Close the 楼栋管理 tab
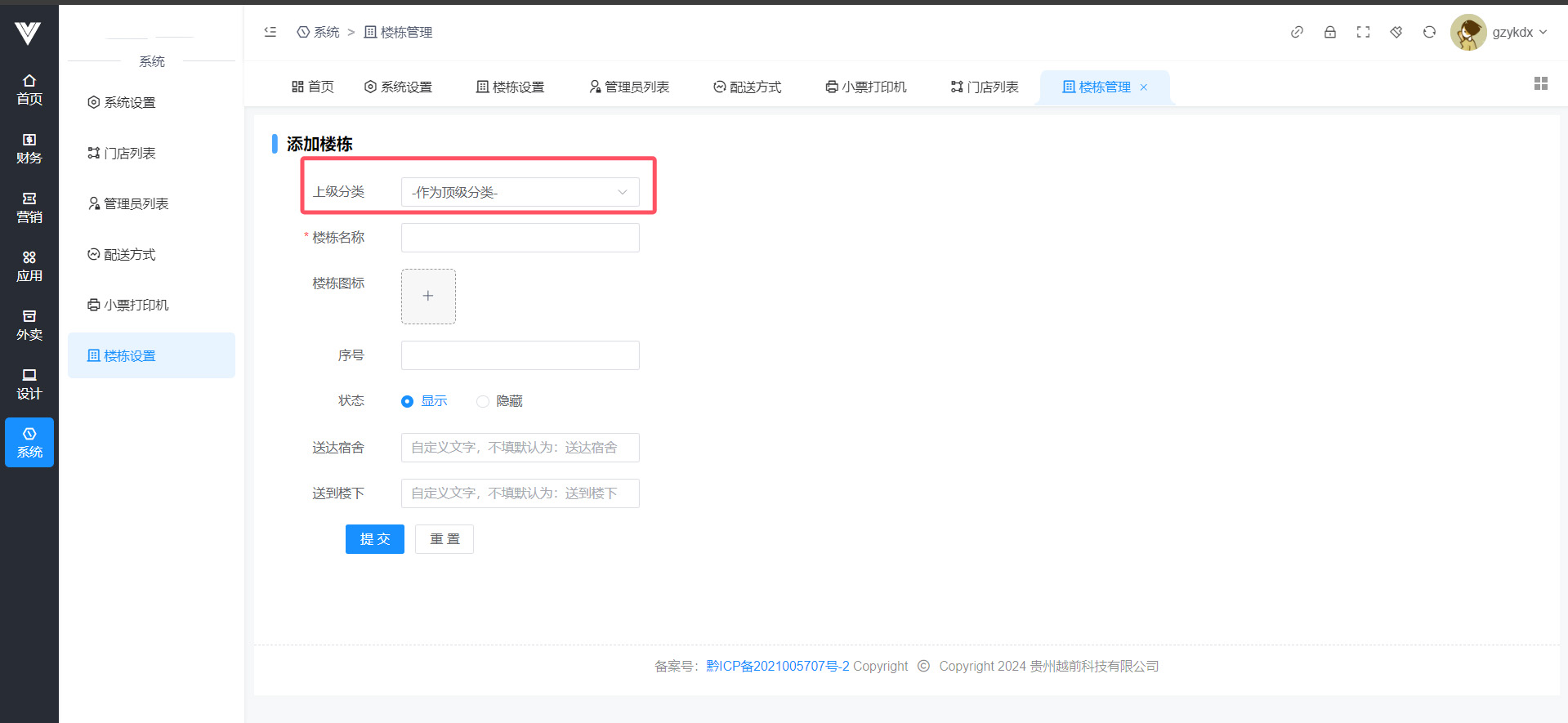1568x723 pixels. point(1144,87)
